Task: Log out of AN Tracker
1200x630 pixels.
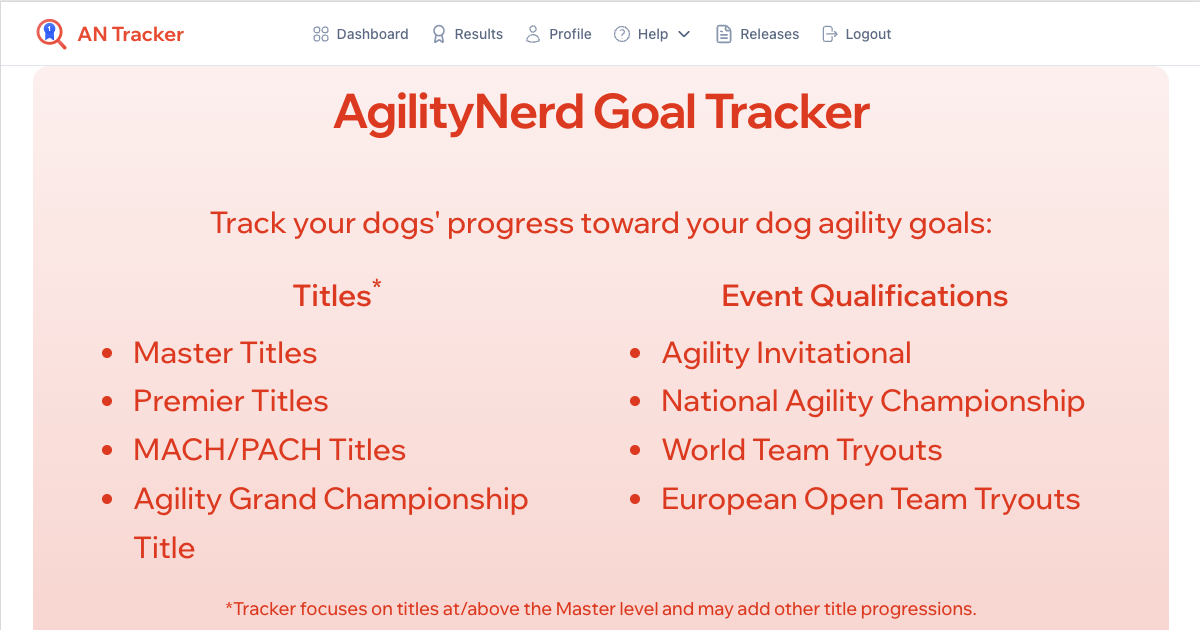Action: pos(865,33)
